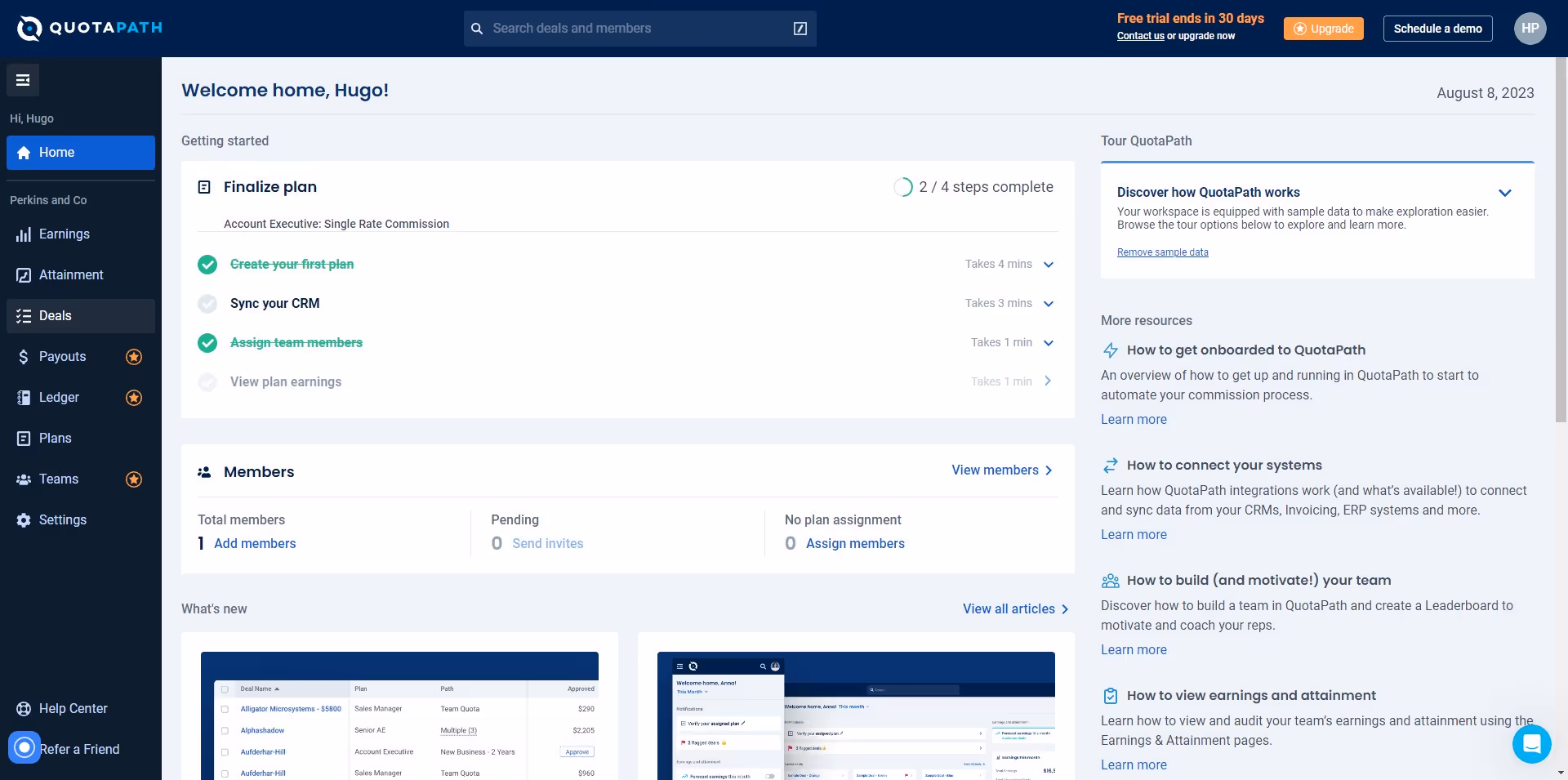Click the Ledger book icon in sidebar

coord(24,398)
